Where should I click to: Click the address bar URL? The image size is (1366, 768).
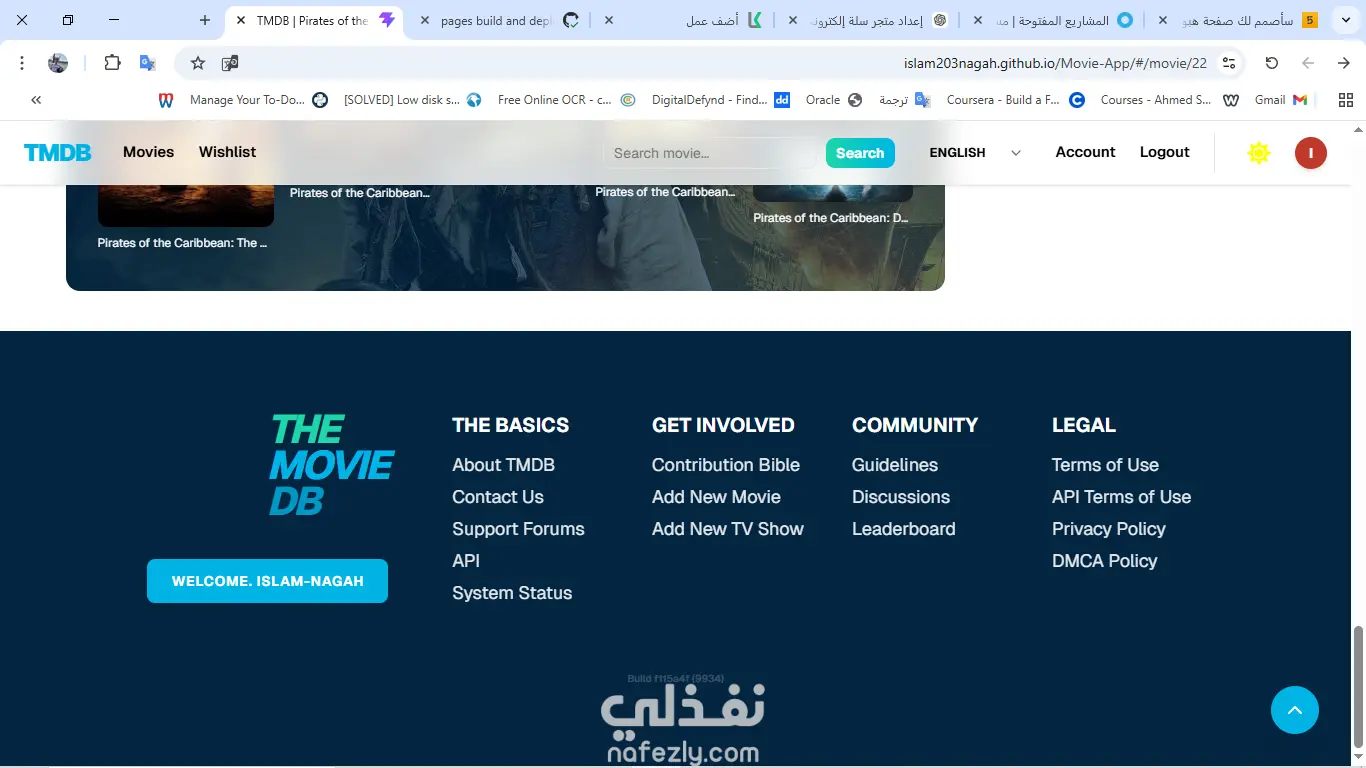pos(1055,63)
